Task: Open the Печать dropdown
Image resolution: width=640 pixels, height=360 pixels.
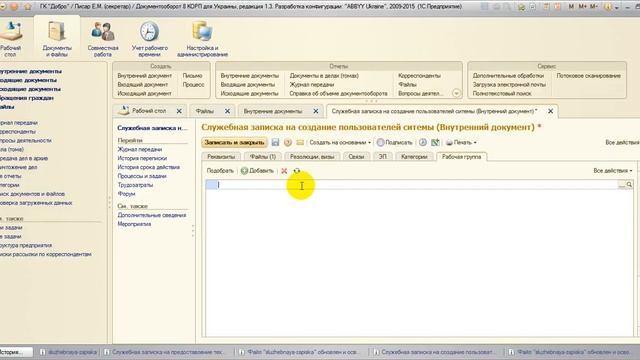Action: click(x=461, y=142)
